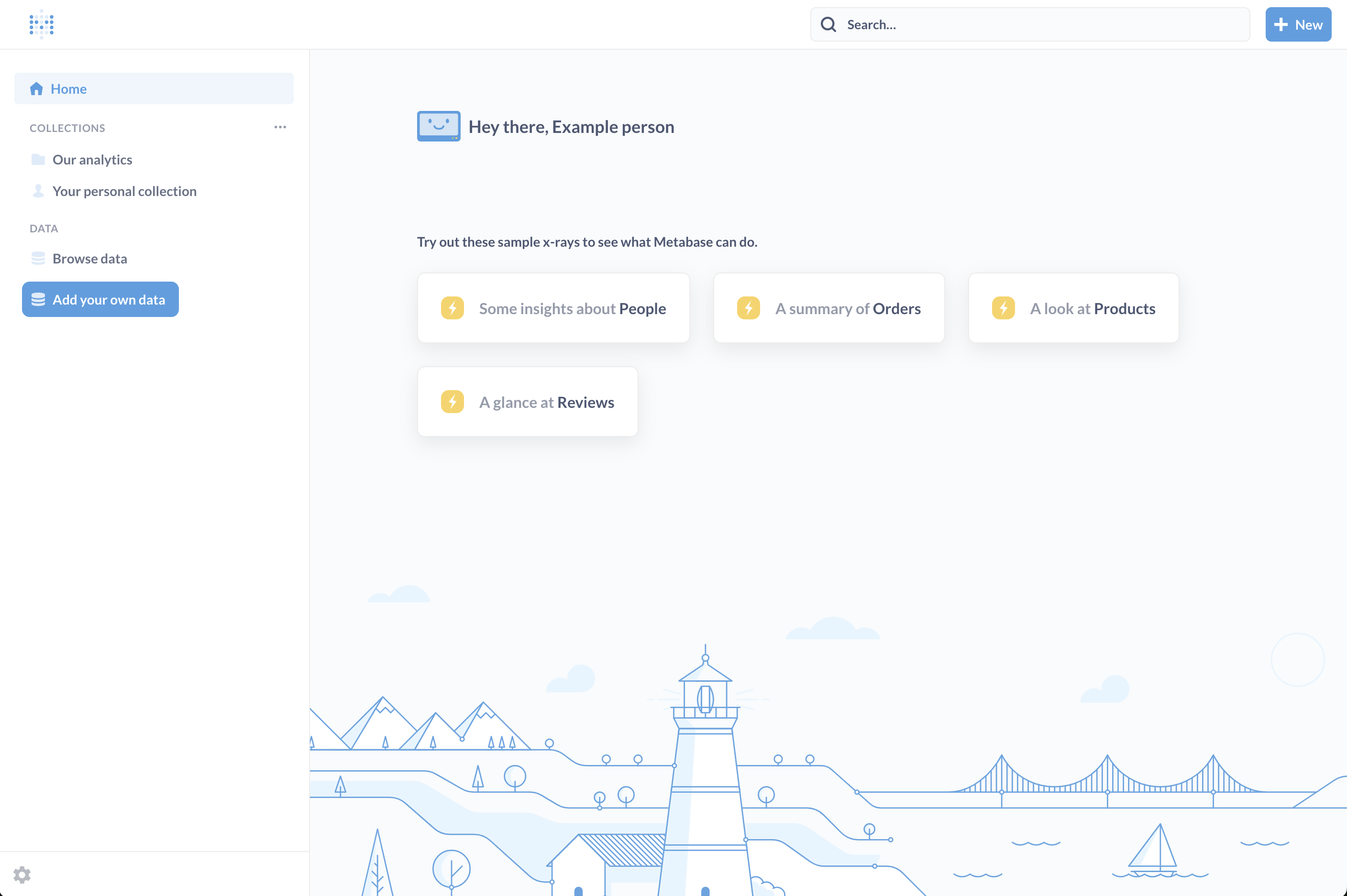
Task: Focus the Search input field
Action: [x=1040, y=24]
